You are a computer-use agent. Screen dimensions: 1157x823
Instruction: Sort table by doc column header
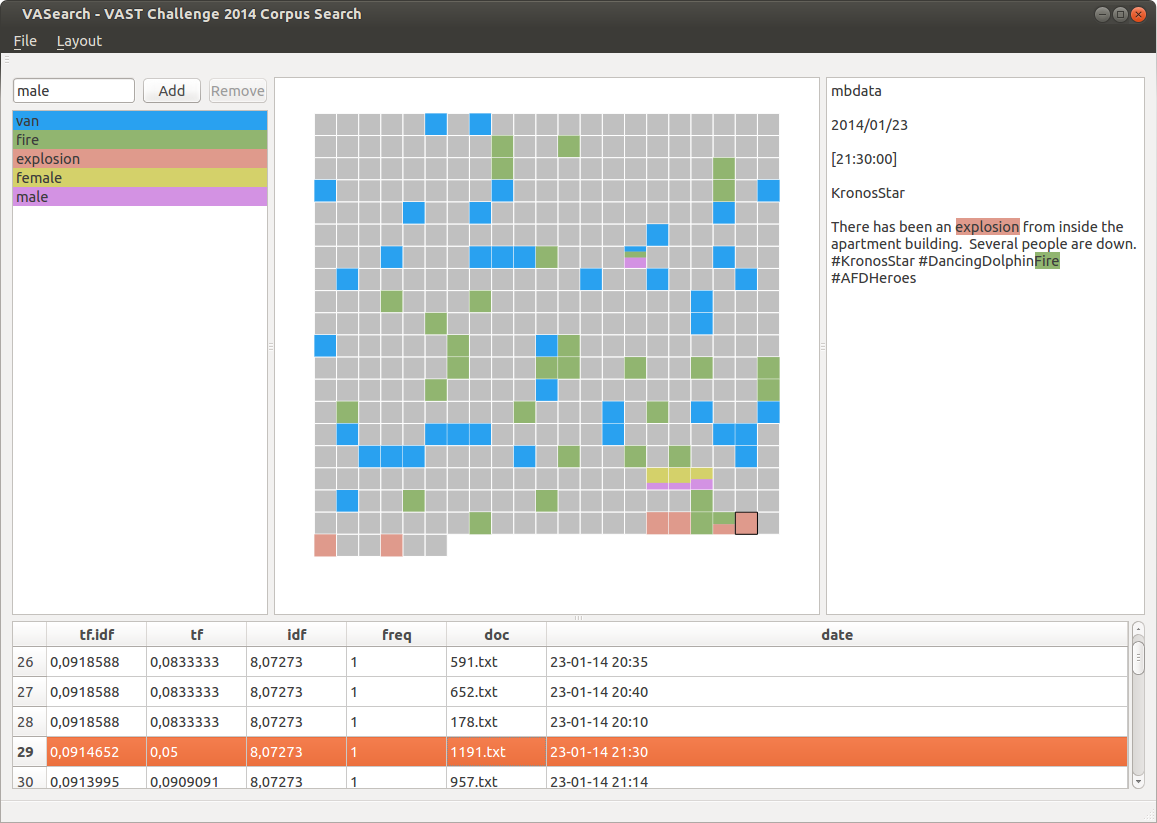497,635
